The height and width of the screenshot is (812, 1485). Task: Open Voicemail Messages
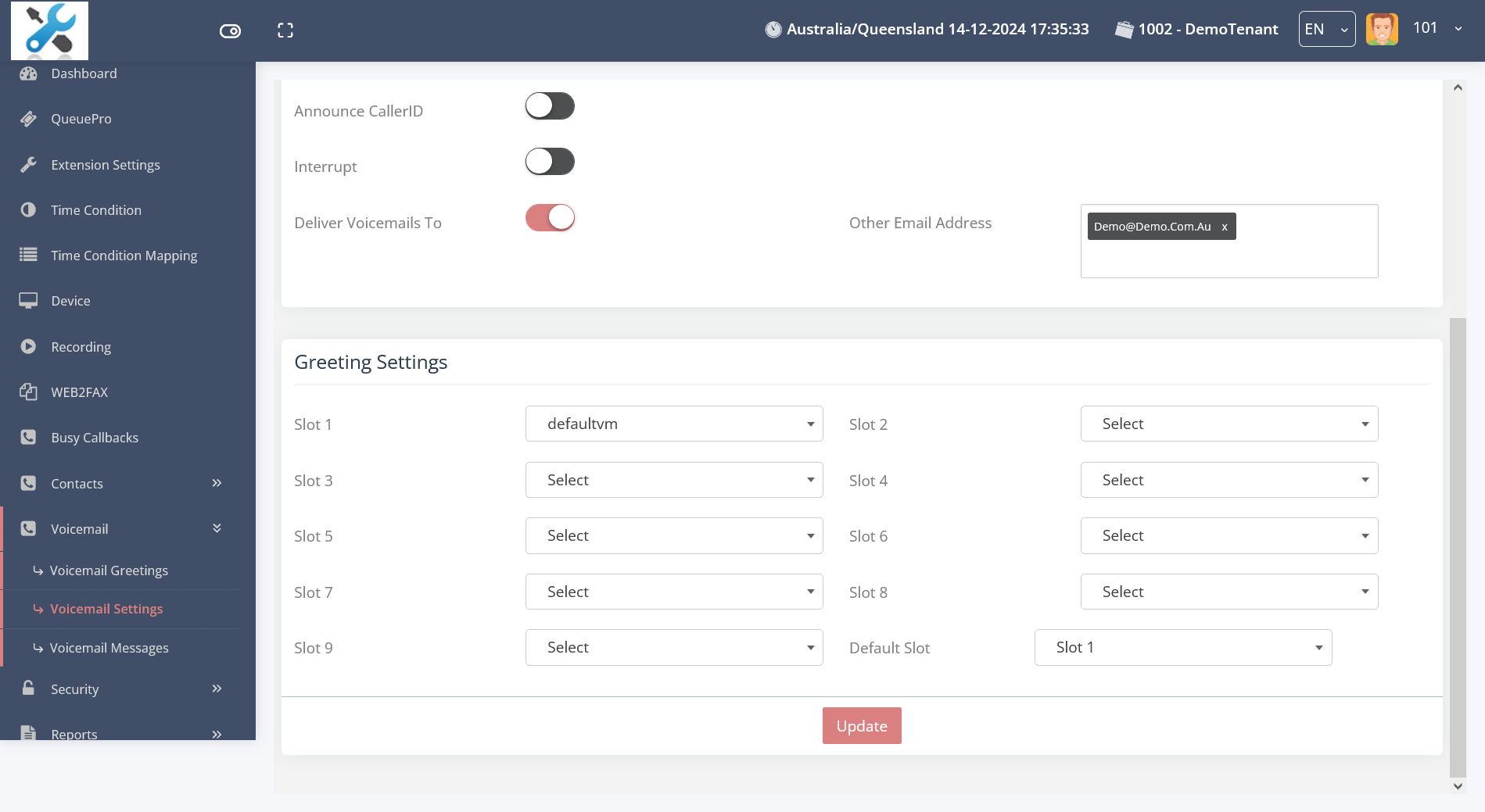(x=109, y=647)
